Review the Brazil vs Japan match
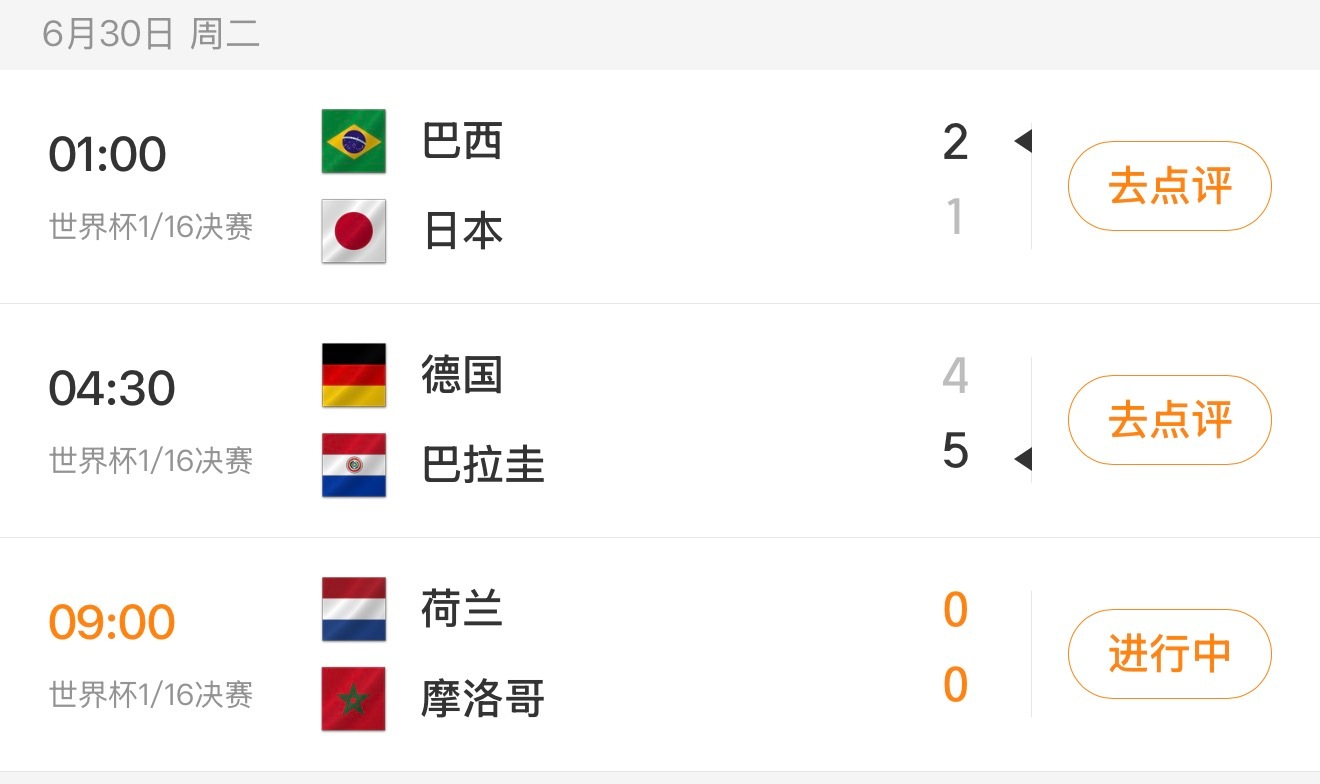 point(1170,186)
